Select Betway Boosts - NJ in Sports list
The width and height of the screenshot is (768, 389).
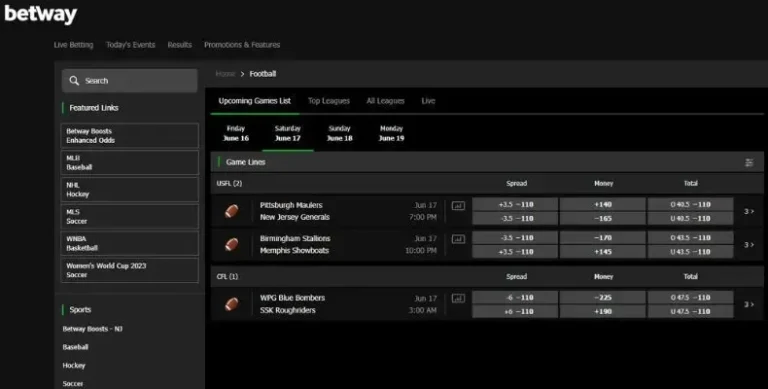click(93, 329)
